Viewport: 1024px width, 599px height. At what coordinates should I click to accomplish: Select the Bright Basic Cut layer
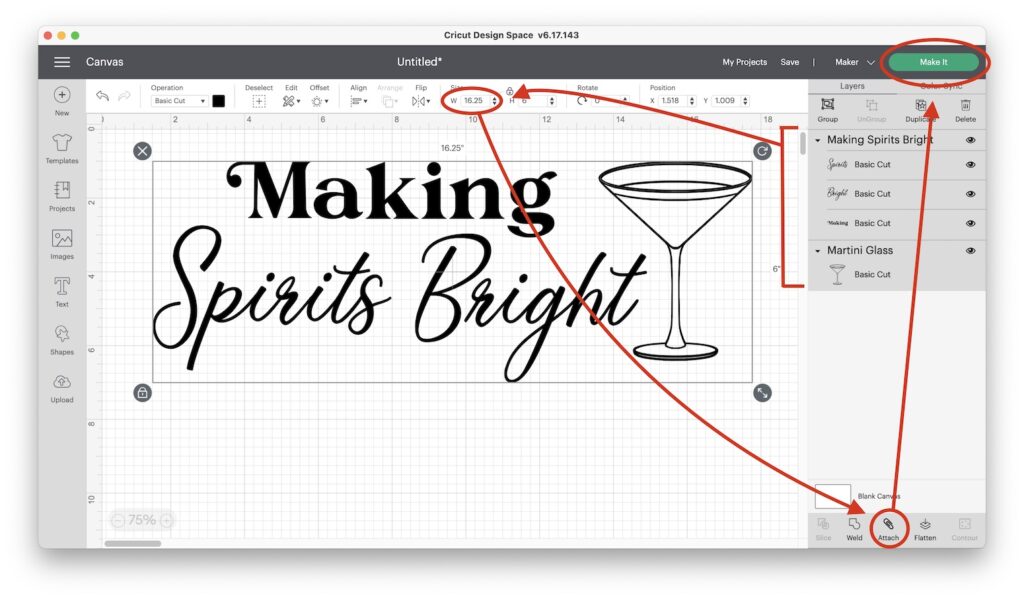896,194
